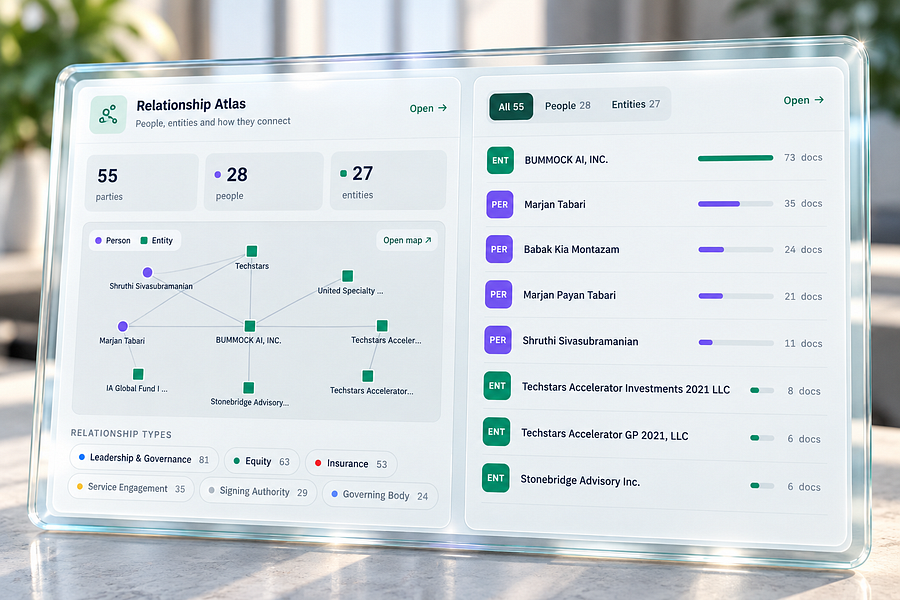Click the Stonebridge Advisory node on map
The height and width of the screenshot is (600, 900).
click(x=249, y=388)
